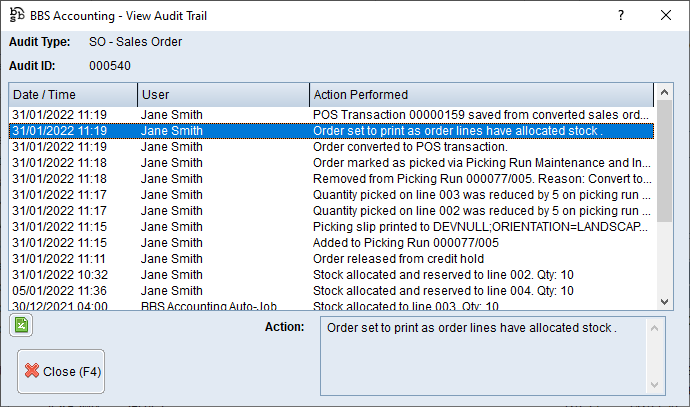
Task: Click the Action text box up arrow
Action: [x=656, y=327]
